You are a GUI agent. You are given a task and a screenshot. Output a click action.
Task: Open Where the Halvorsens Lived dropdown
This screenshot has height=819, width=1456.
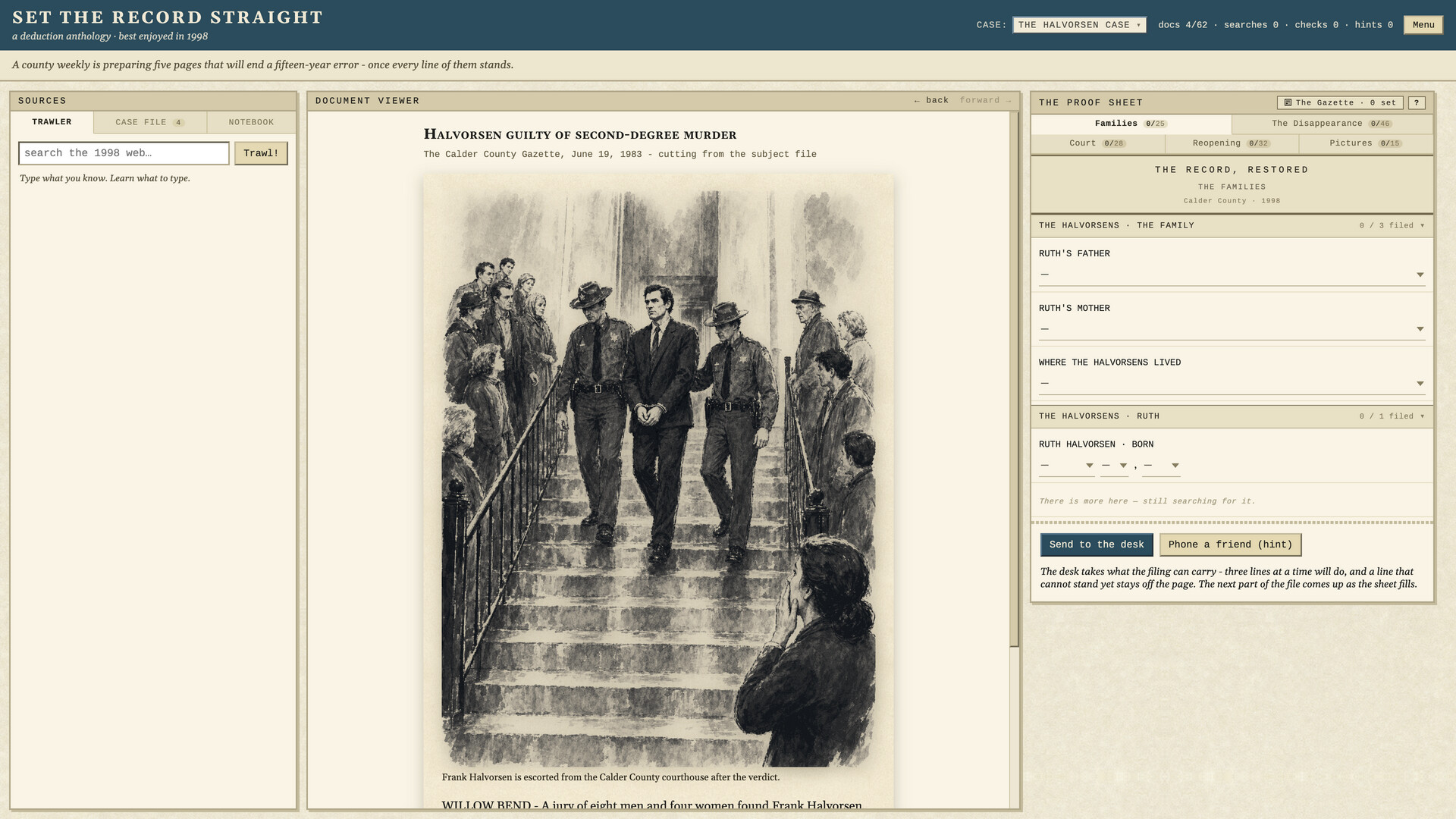(x=1232, y=384)
